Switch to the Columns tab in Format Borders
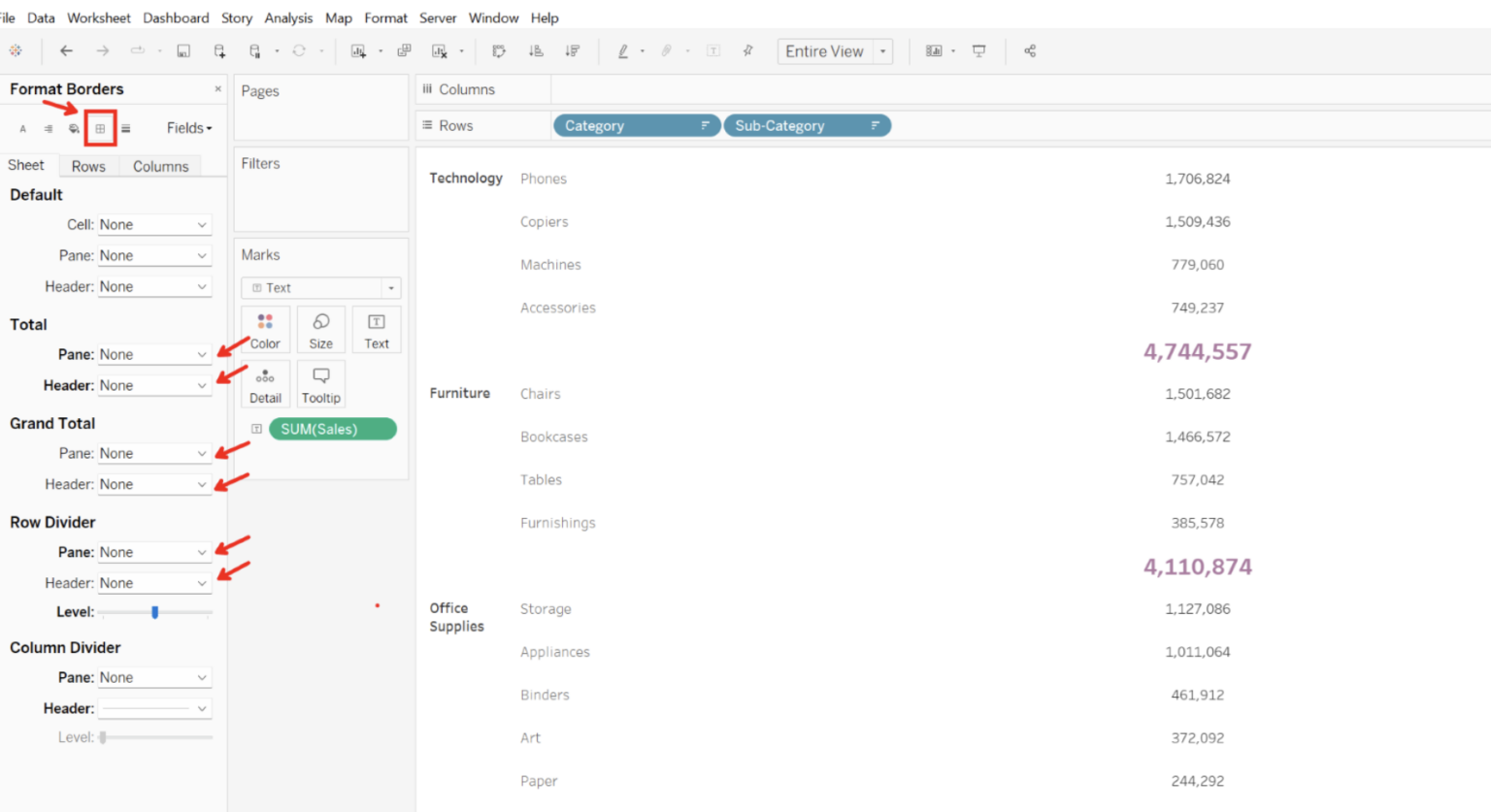Viewport: 1491px width, 812px height. (x=160, y=166)
